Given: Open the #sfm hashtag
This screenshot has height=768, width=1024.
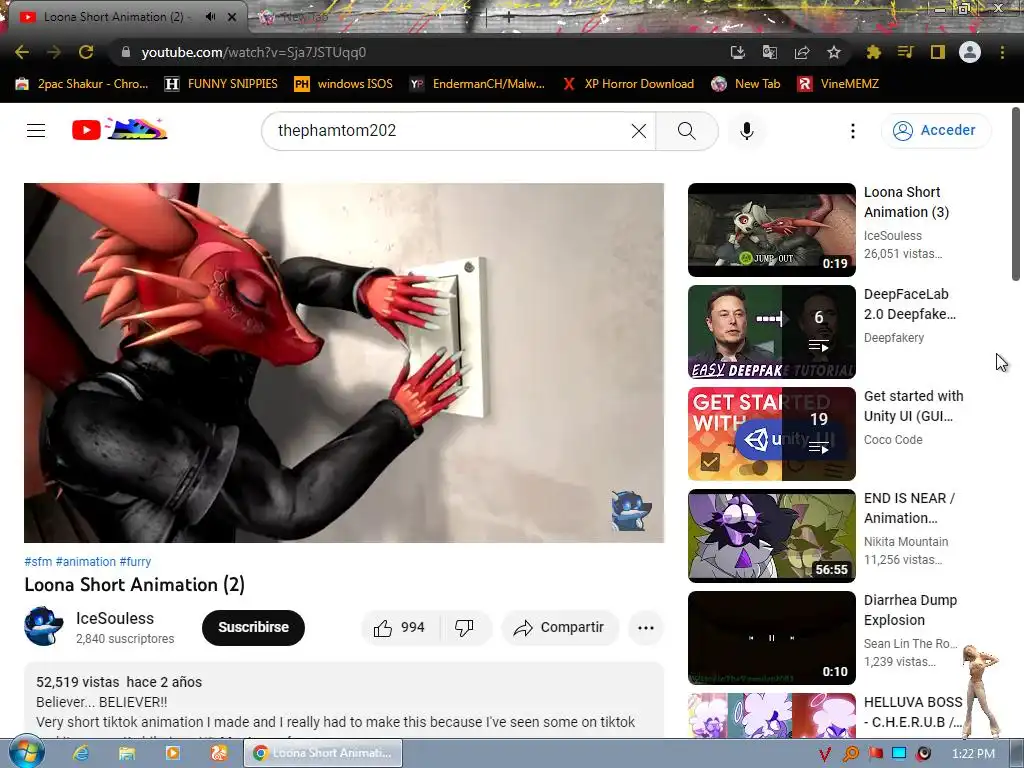Looking at the screenshot, I should [x=38, y=562].
